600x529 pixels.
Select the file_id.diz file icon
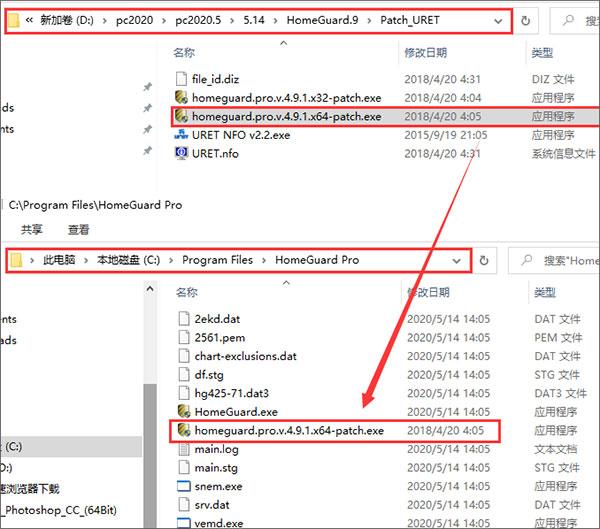pyautogui.click(x=181, y=79)
